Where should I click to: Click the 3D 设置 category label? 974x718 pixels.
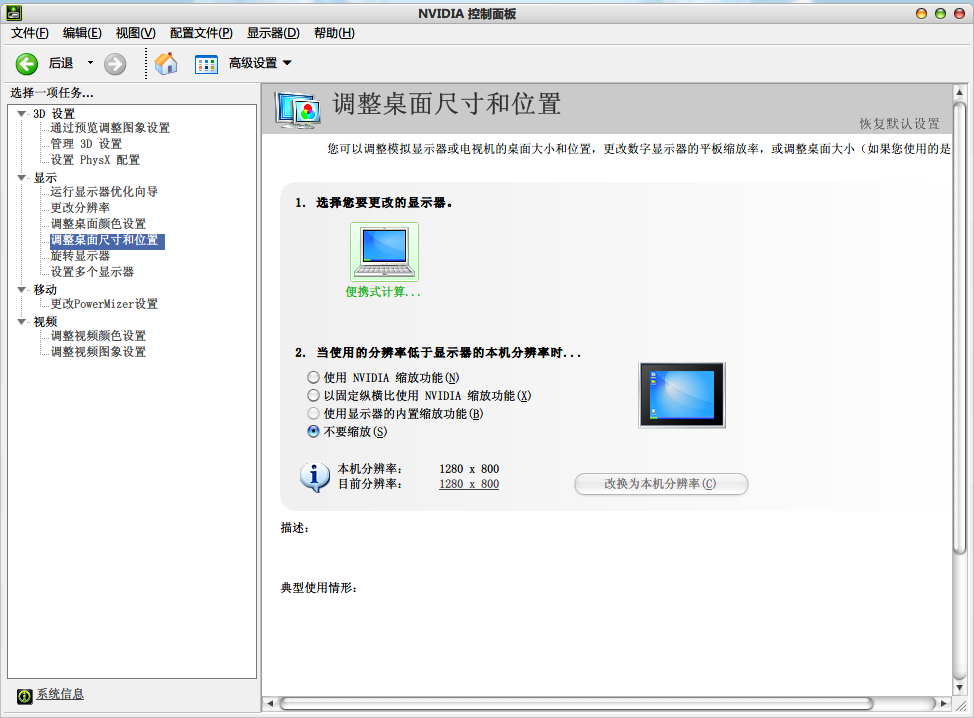coord(54,114)
